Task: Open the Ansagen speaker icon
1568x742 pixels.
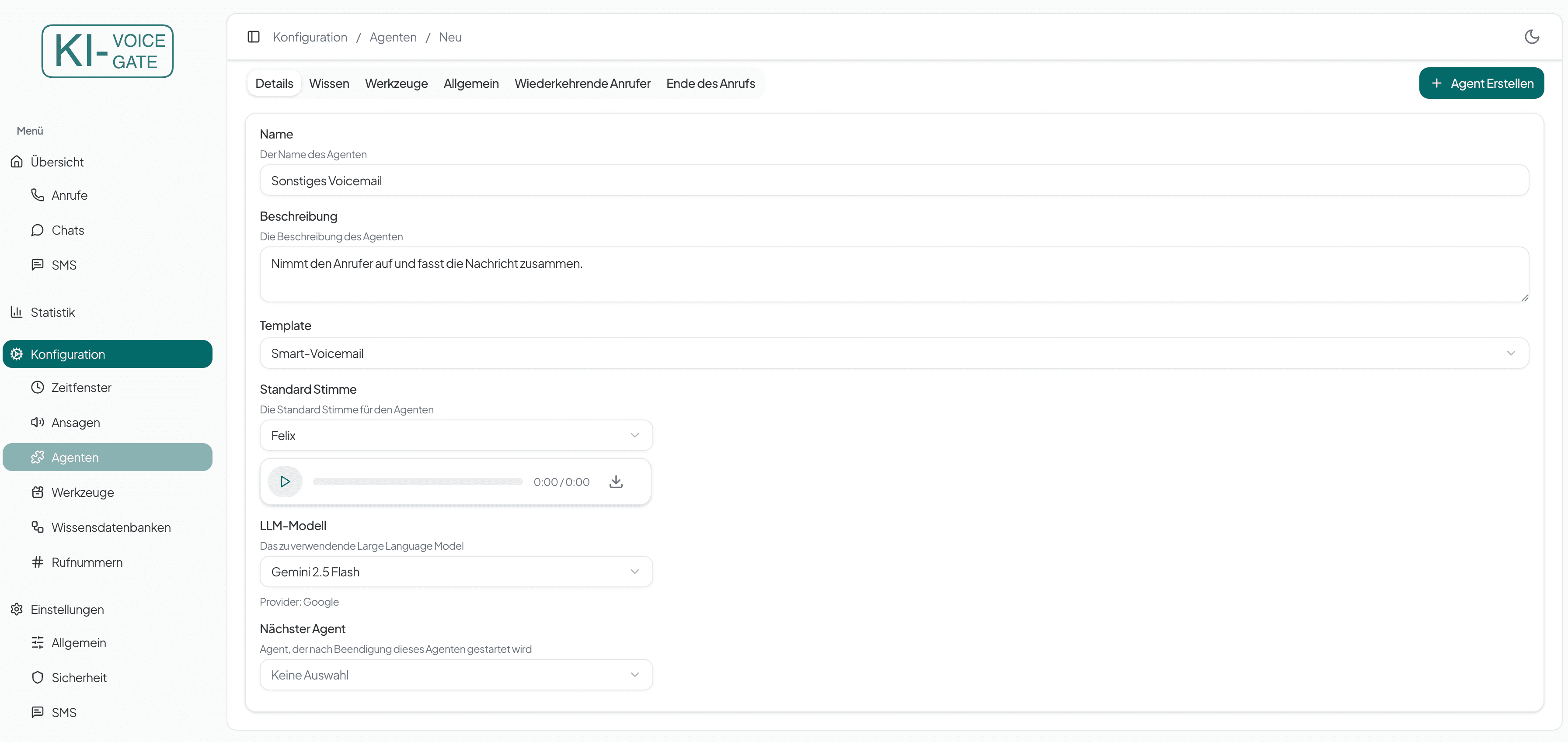Action: tap(37, 422)
